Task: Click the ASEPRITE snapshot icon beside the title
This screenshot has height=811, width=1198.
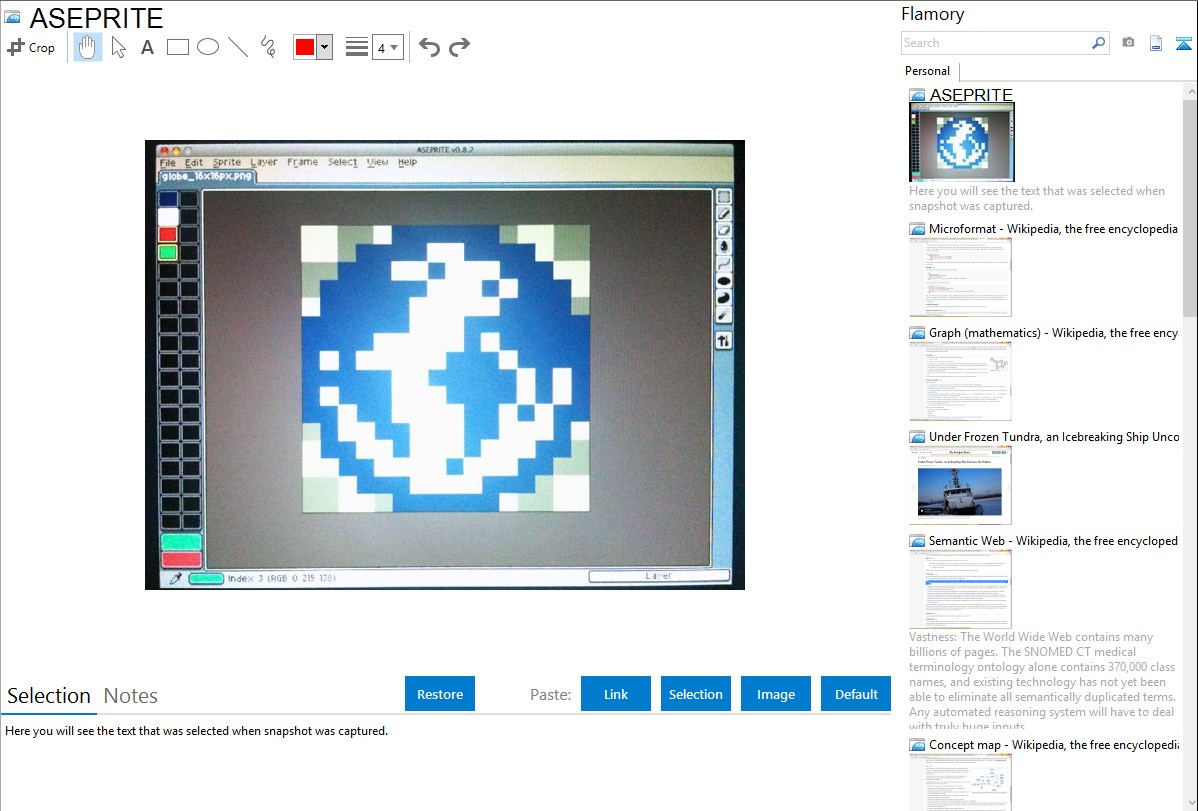Action: [12, 17]
